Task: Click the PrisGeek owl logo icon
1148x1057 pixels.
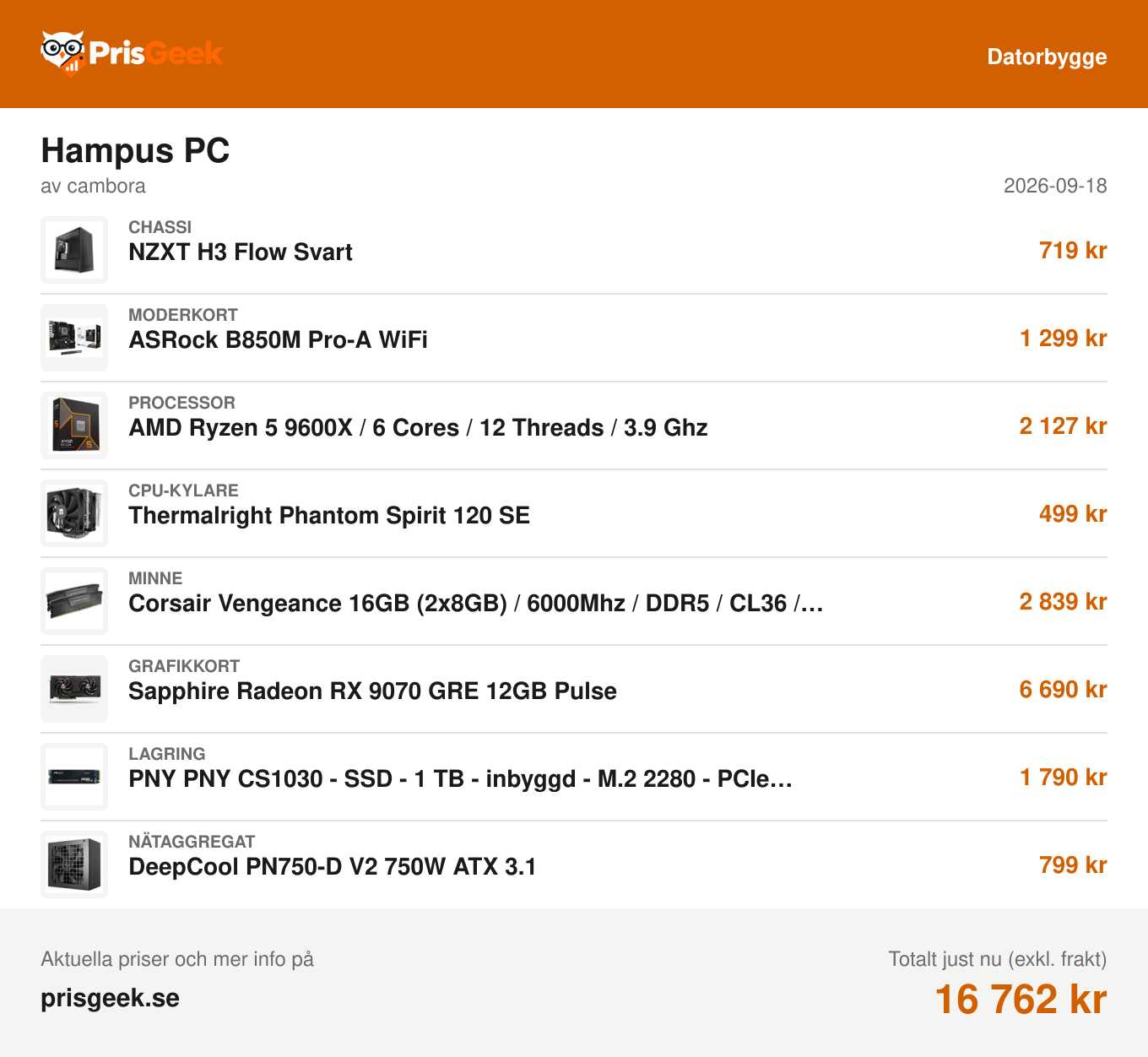Action: click(x=62, y=53)
